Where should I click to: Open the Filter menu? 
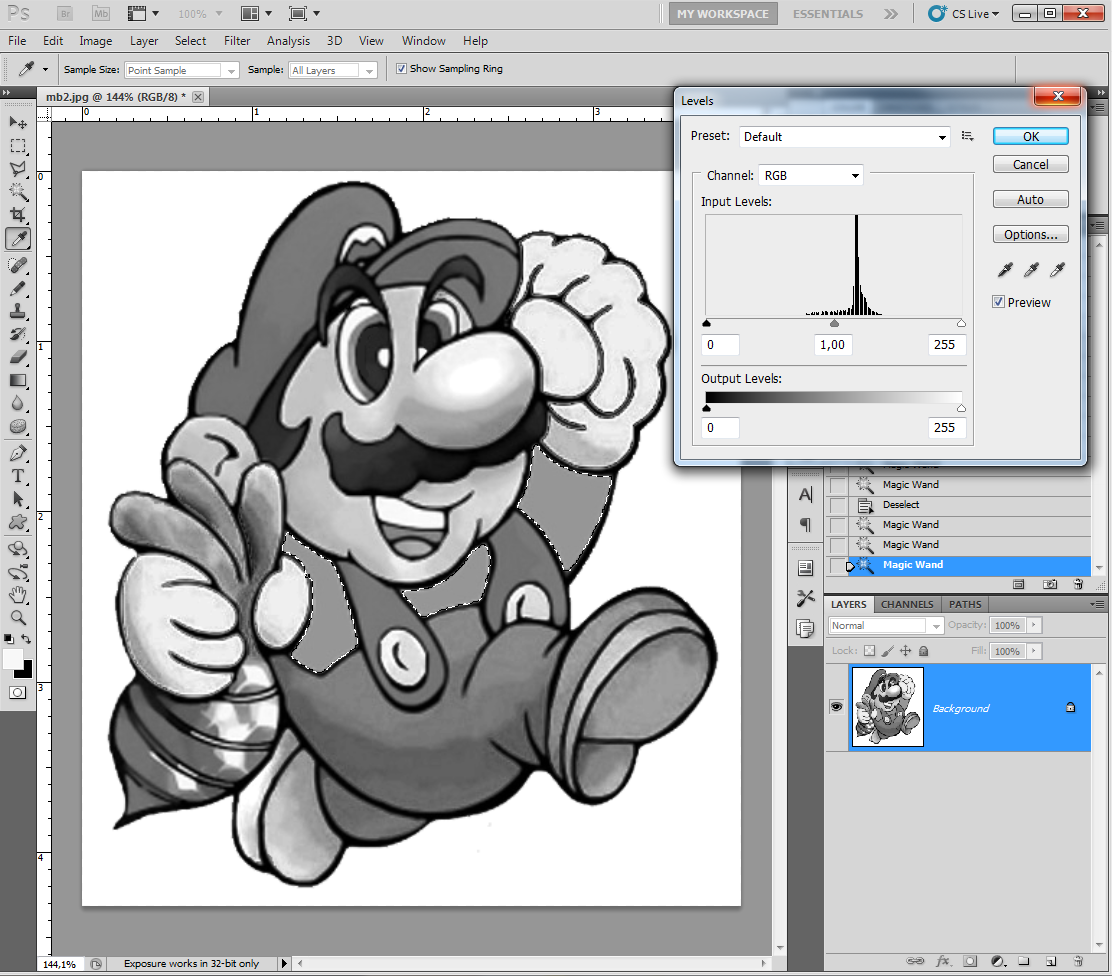tap(237, 41)
